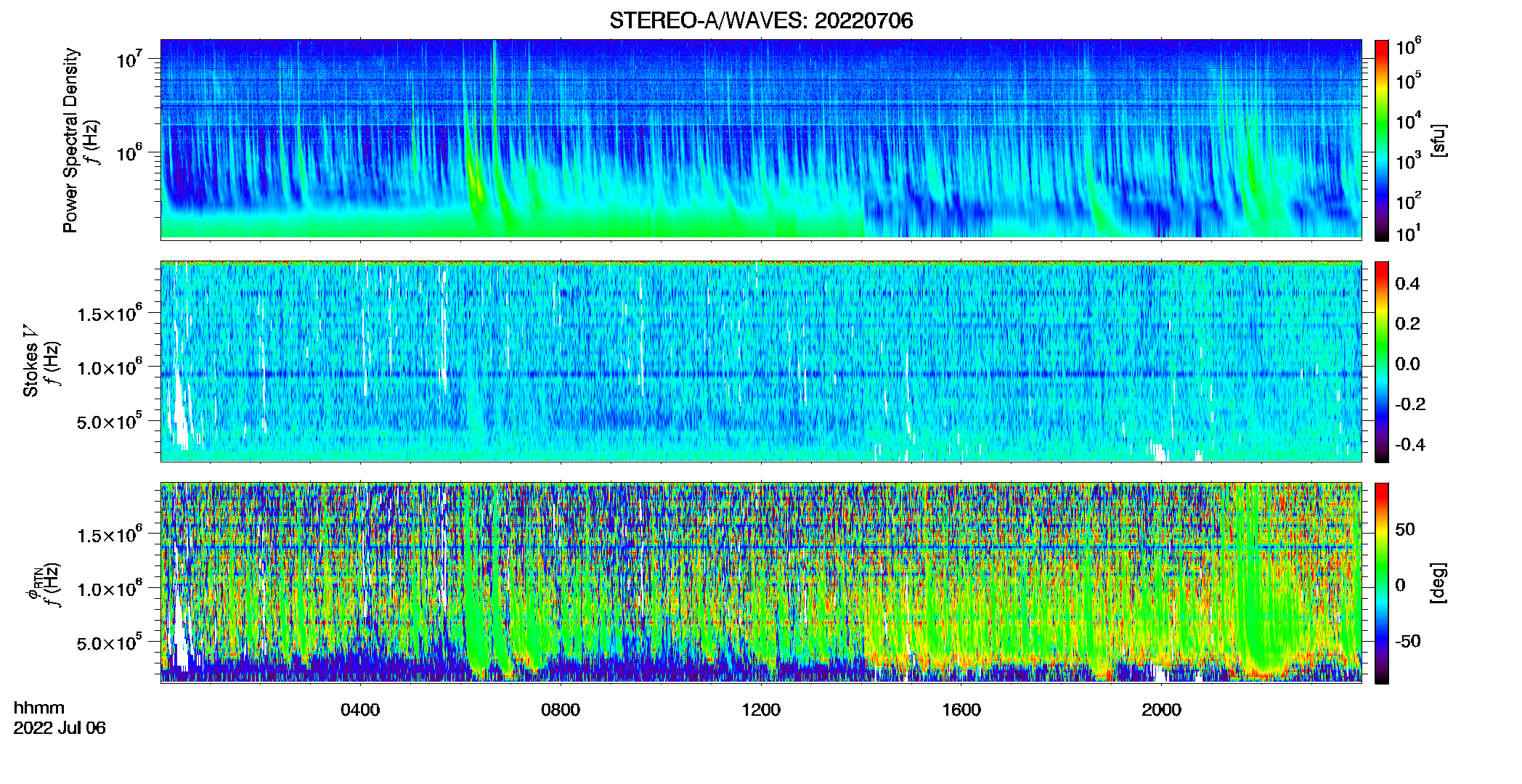Click inside the Stokes V spectrogram panel

[x=761, y=361]
